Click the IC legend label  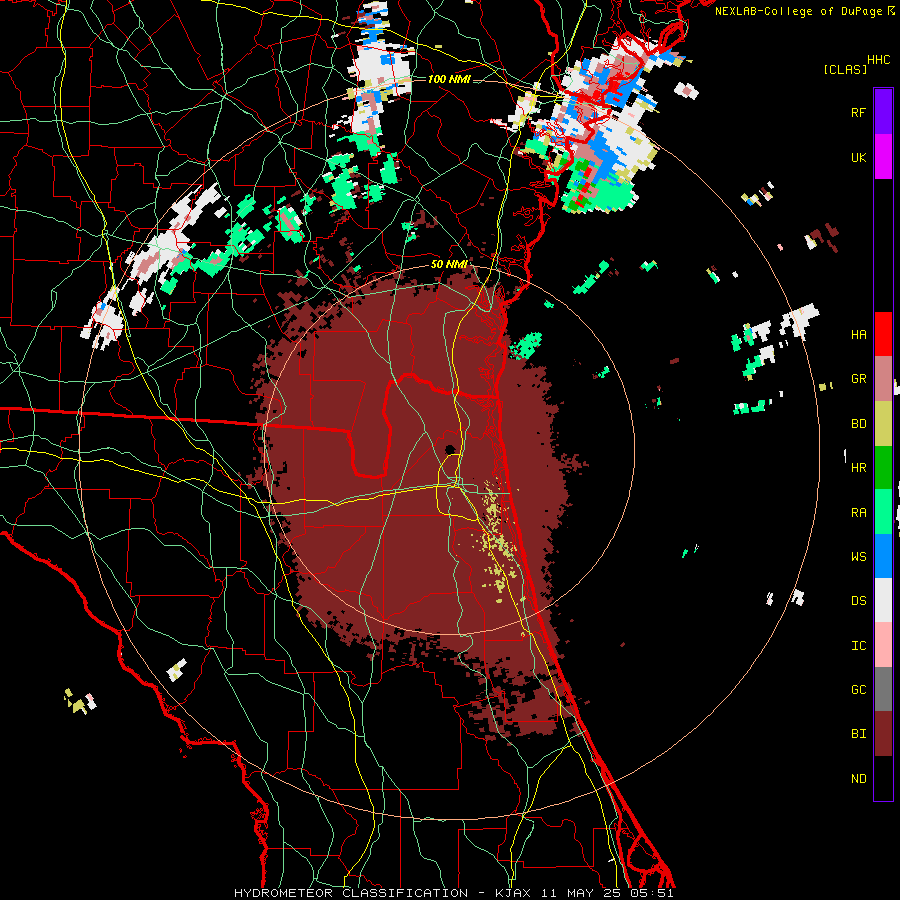(x=858, y=646)
